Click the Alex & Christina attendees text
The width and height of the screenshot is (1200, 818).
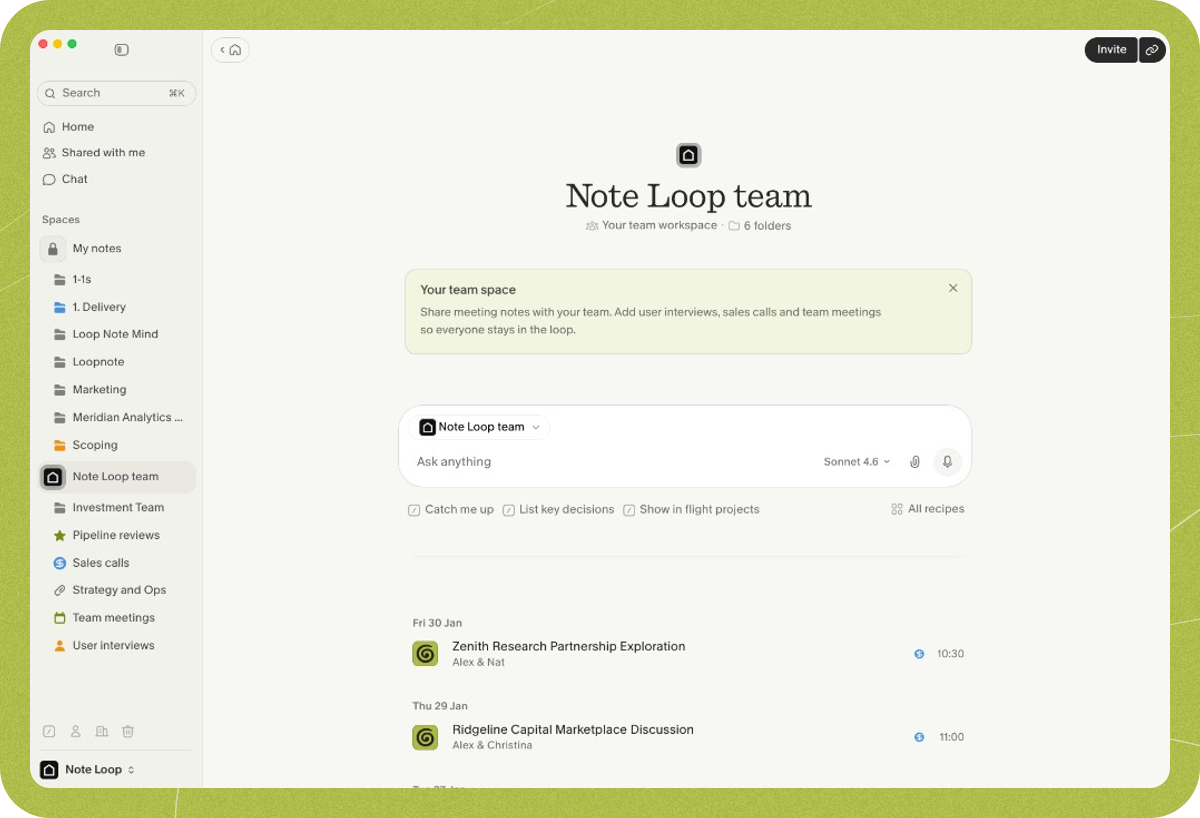tap(492, 746)
